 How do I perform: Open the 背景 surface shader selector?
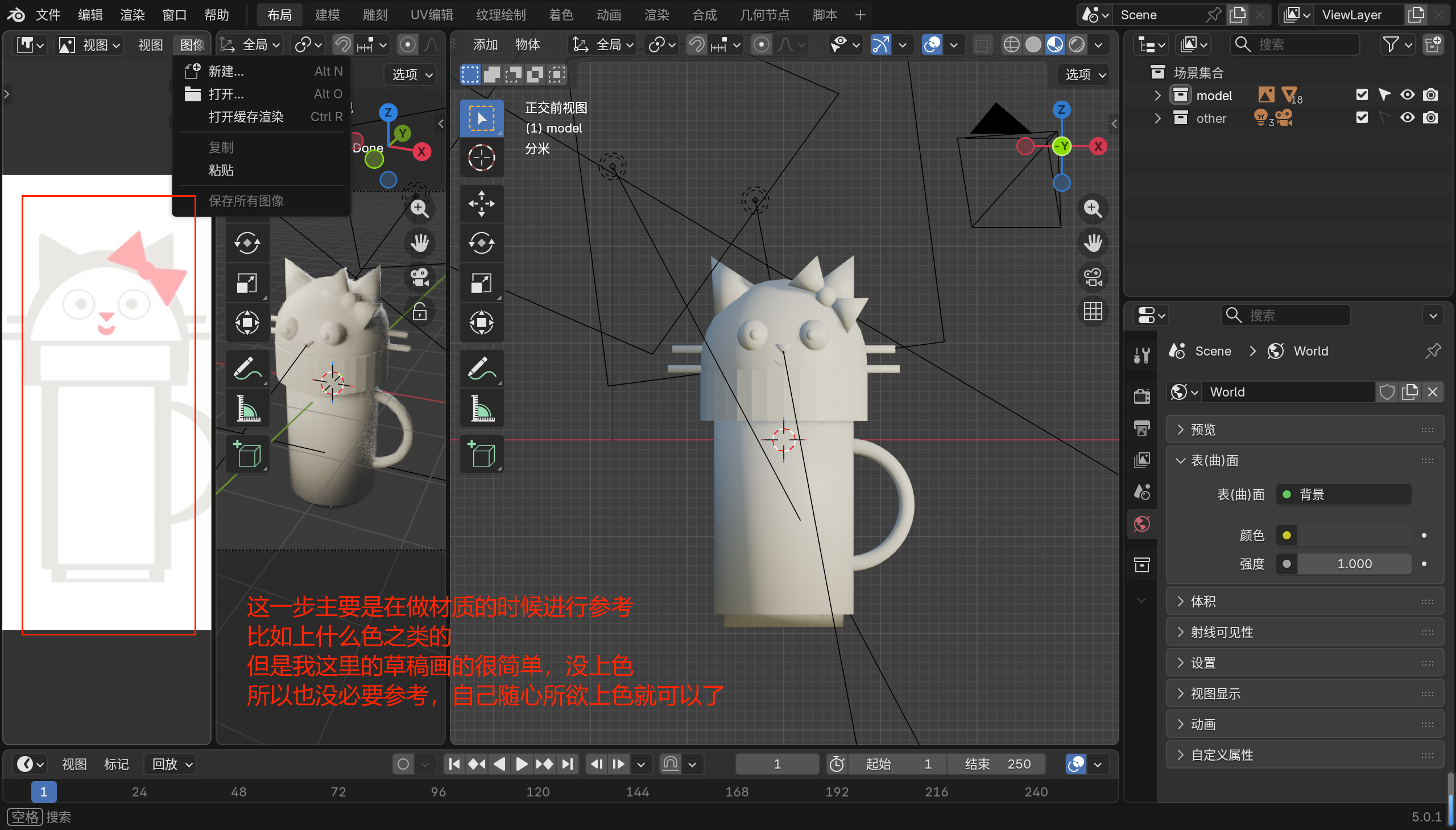click(1343, 494)
